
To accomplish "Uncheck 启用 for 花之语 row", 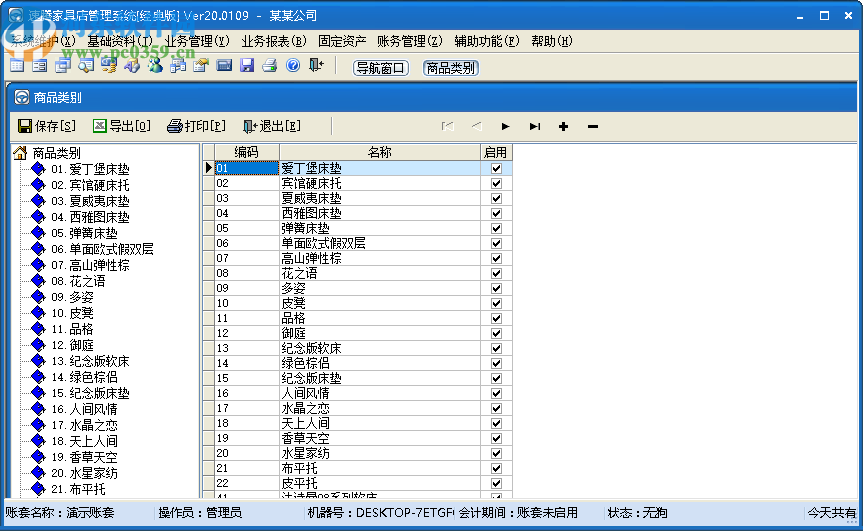I will tap(496, 273).
